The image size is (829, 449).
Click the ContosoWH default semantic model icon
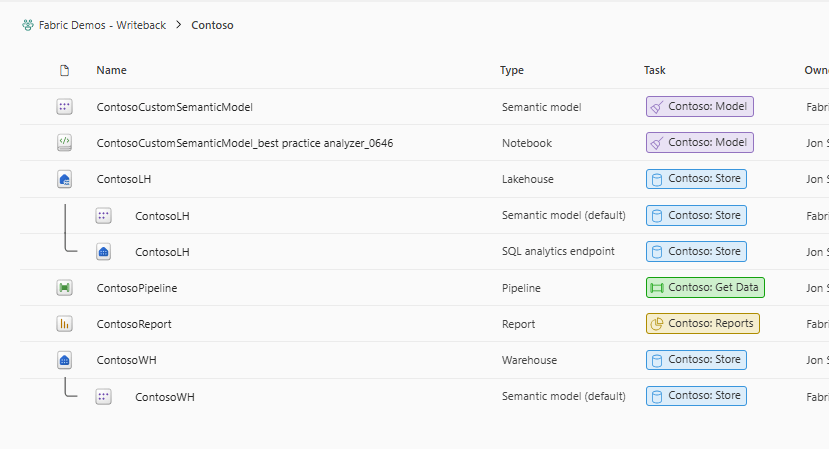[x=103, y=397]
